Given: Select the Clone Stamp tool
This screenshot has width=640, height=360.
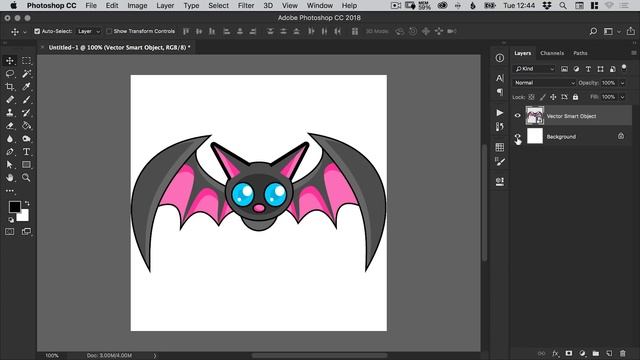Looking at the screenshot, I should pos(10,113).
